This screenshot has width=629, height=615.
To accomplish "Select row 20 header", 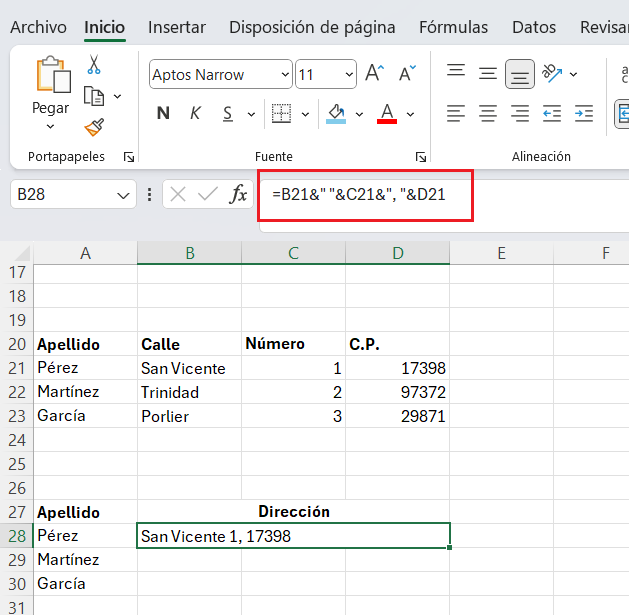I will [17, 344].
